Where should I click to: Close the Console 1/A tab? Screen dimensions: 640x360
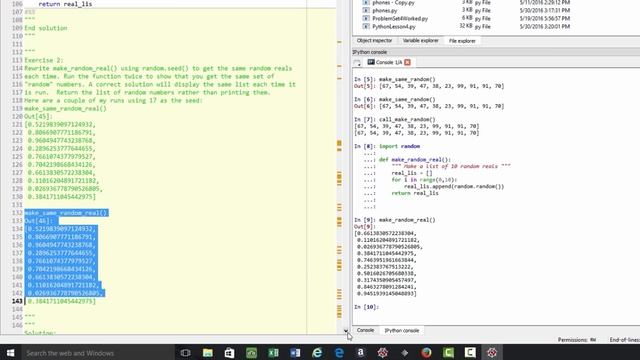pyautogui.click(x=407, y=62)
